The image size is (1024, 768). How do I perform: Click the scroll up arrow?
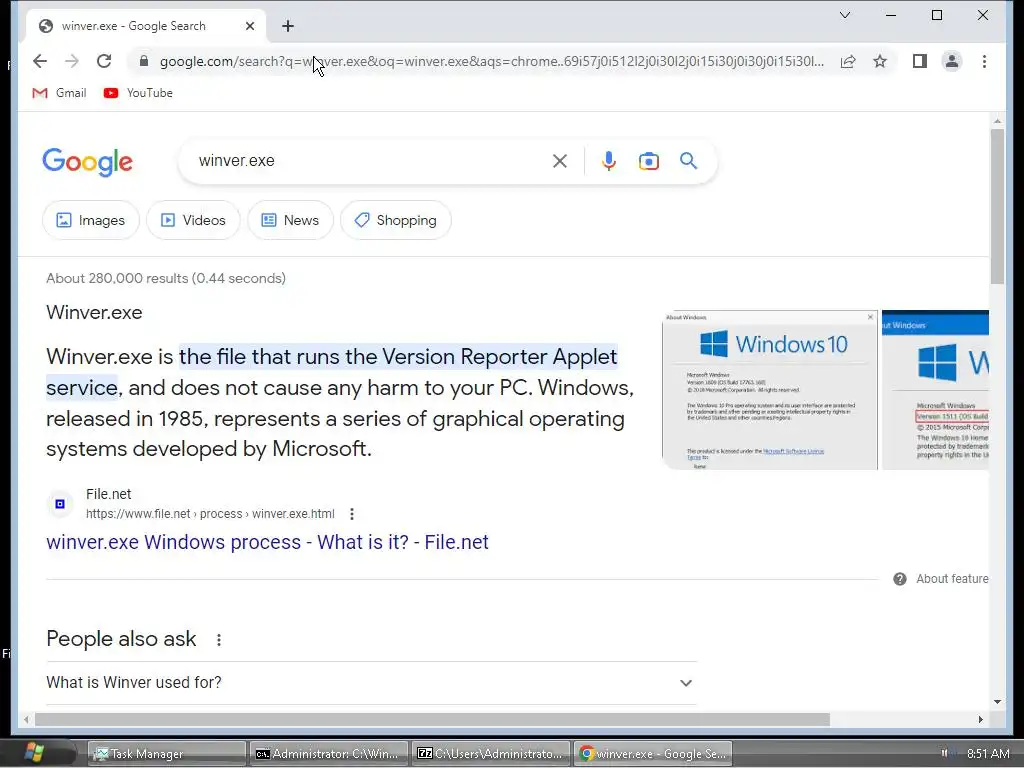tap(997, 121)
